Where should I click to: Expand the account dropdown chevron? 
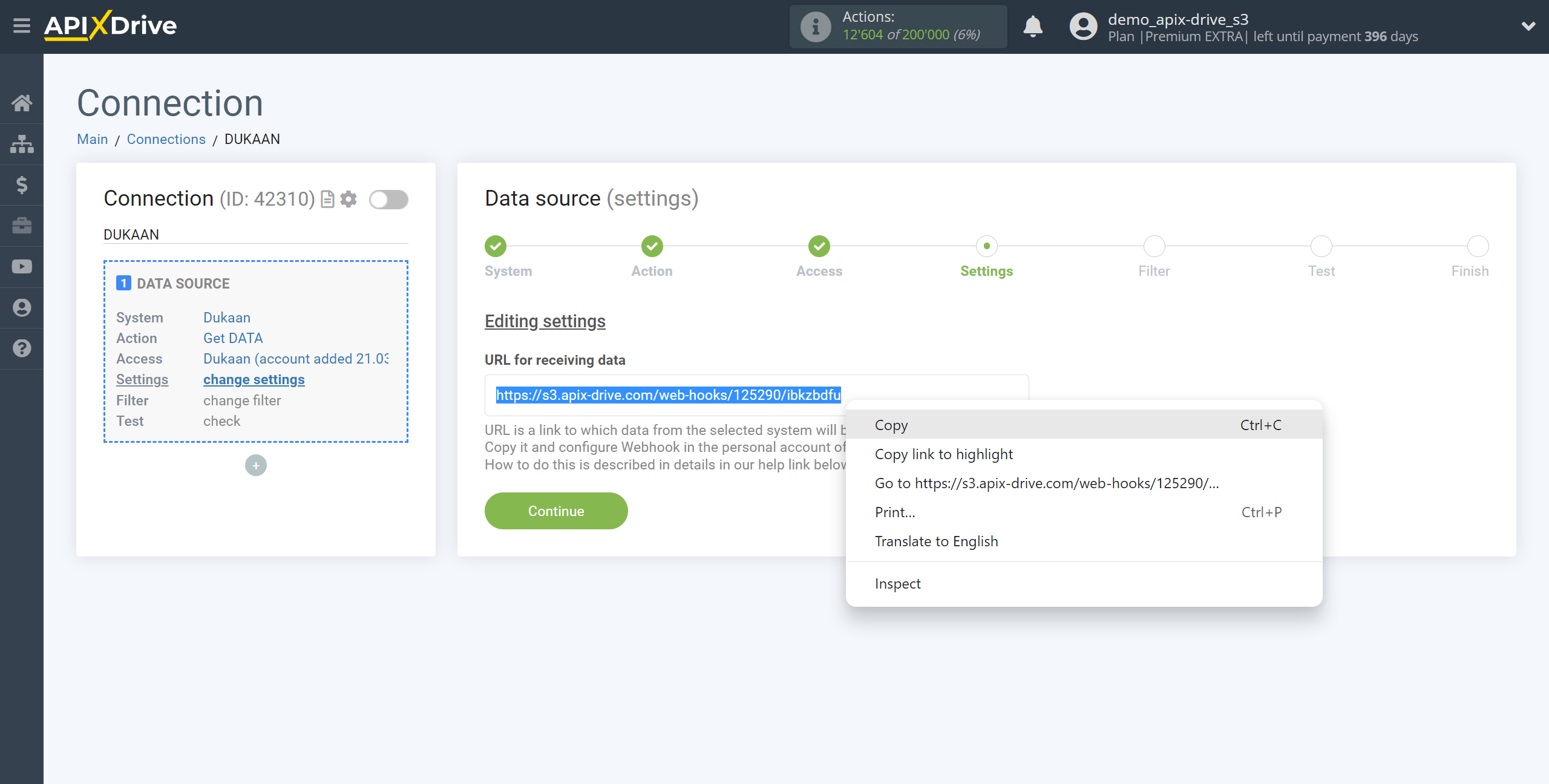pyautogui.click(x=1528, y=26)
